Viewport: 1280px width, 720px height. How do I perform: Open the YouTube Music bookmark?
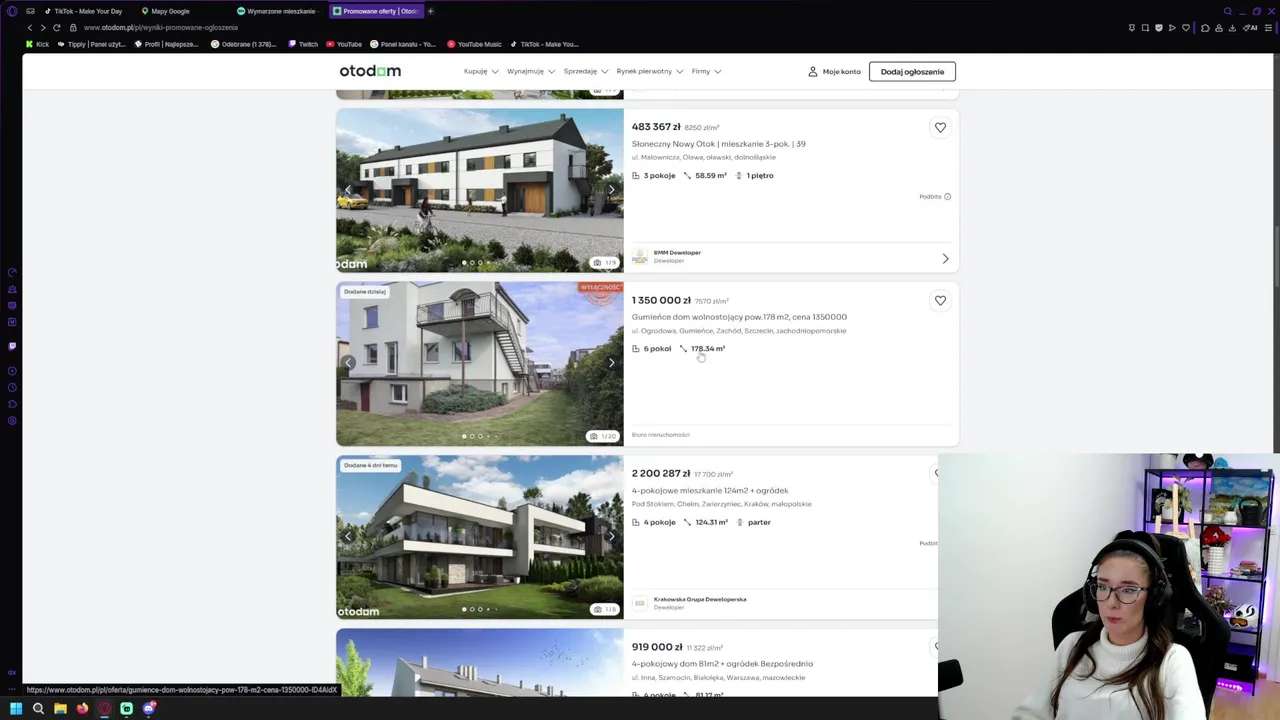pos(475,44)
